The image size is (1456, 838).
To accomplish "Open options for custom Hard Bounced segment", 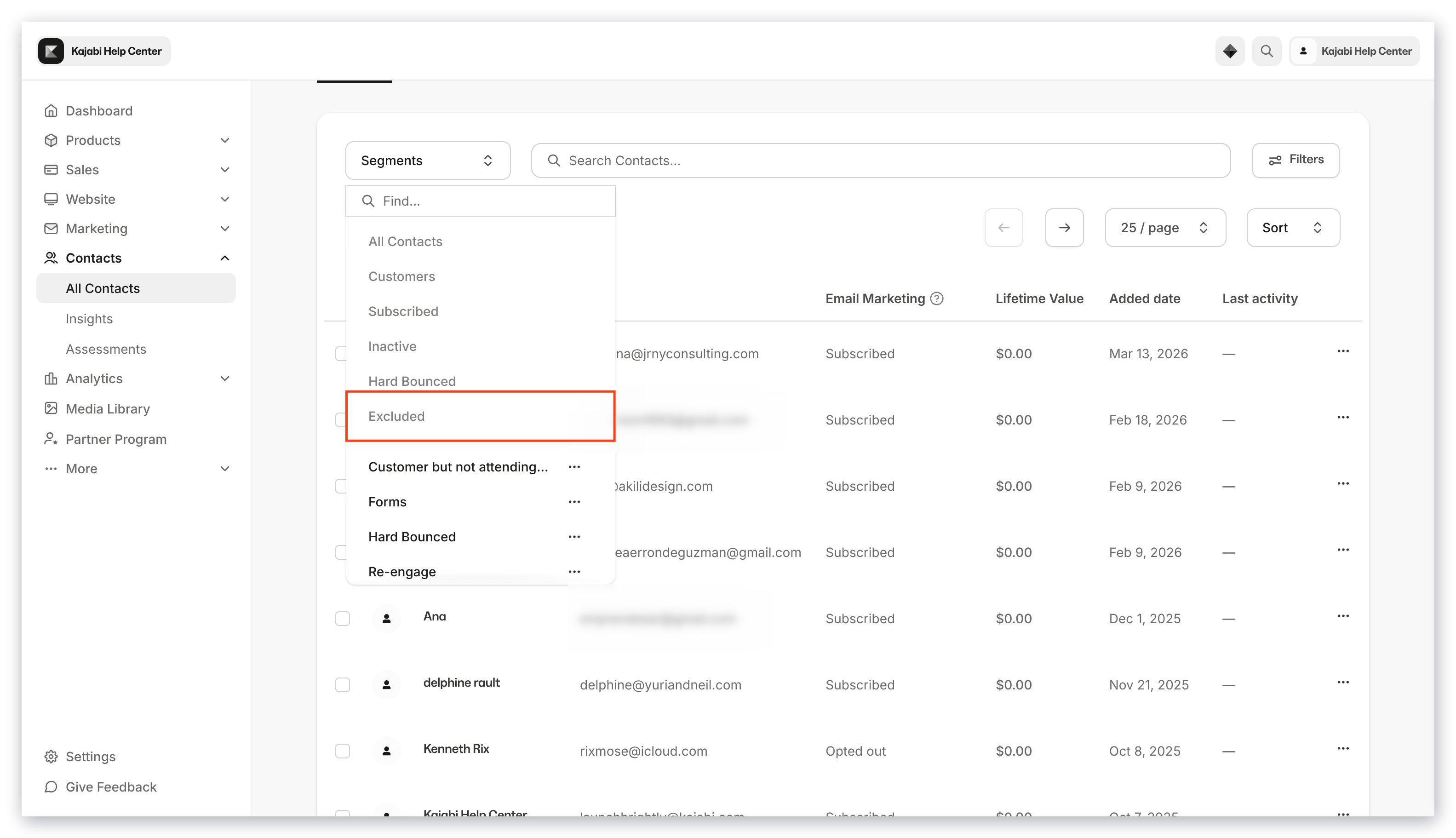I will point(574,536).
